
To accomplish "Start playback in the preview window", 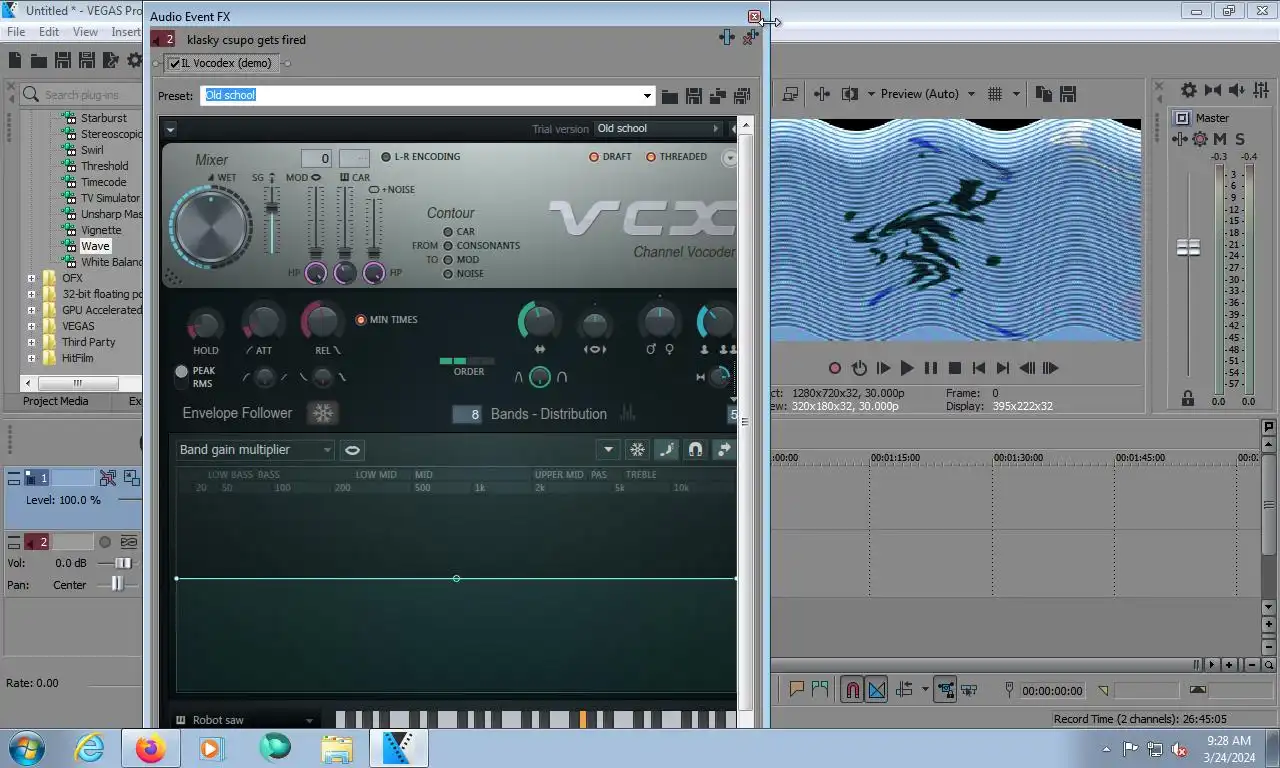I will 907,368.
